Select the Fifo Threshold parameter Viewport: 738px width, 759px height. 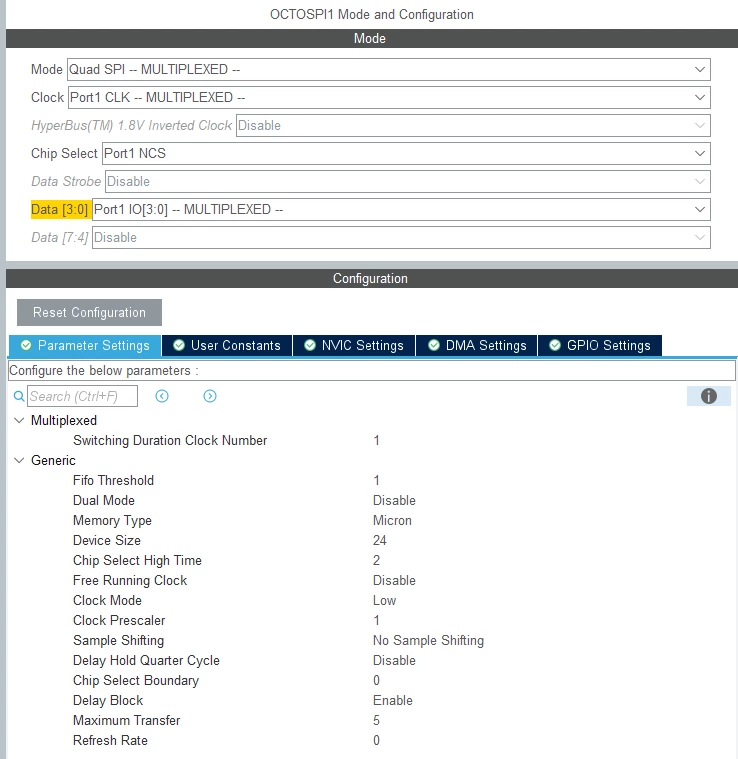pos(113,481)
